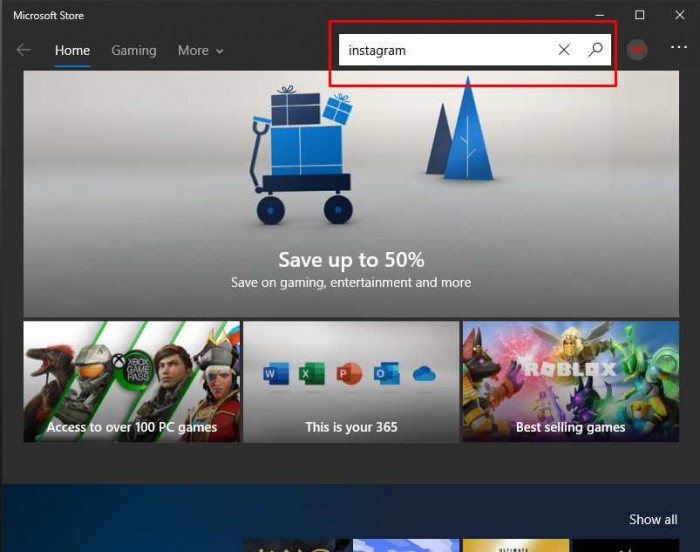The image size is (700, 552).
Task: Open the Save up to 50% banner
Action: tap(351, 194)
